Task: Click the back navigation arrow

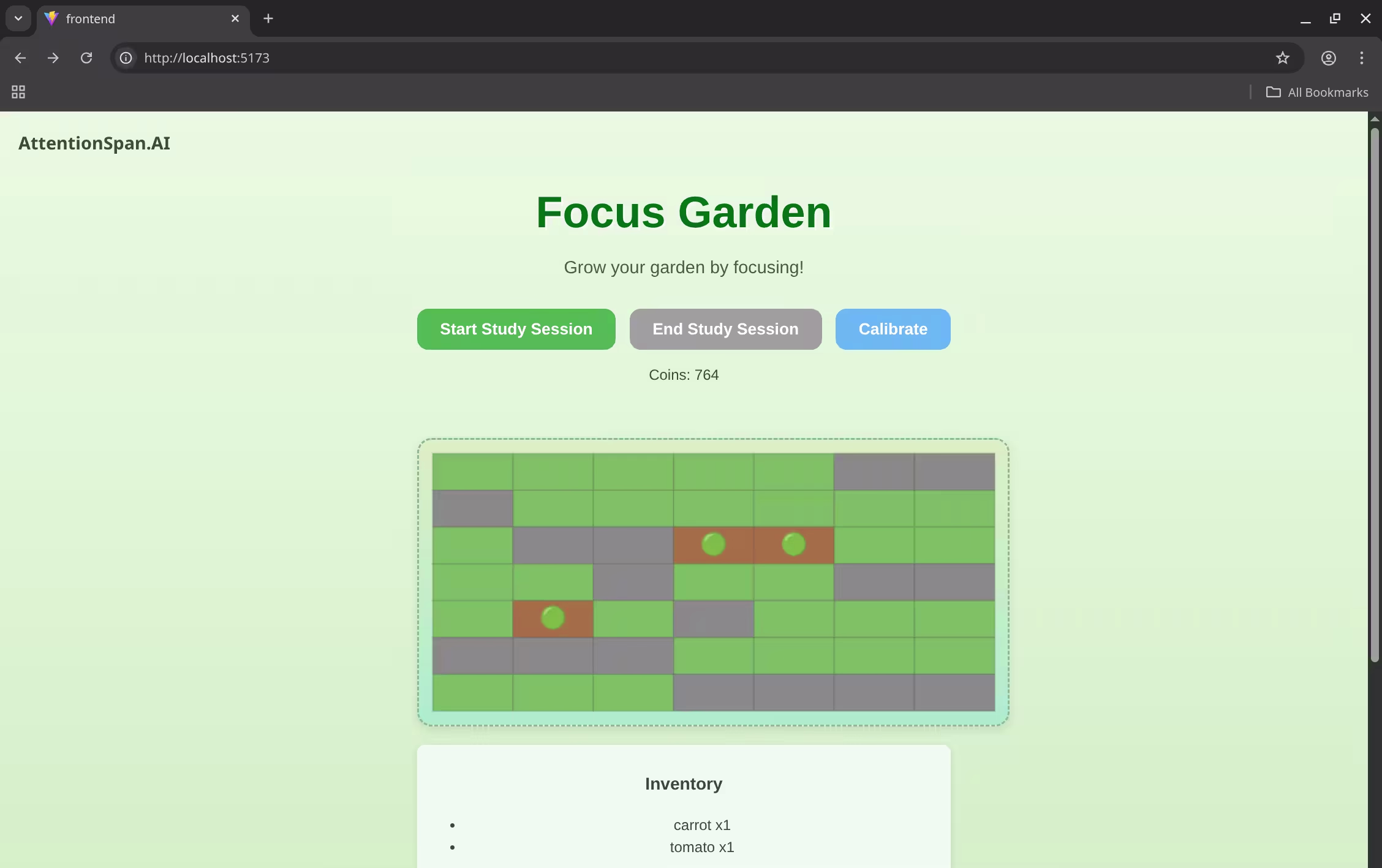Action: (20, 58)
